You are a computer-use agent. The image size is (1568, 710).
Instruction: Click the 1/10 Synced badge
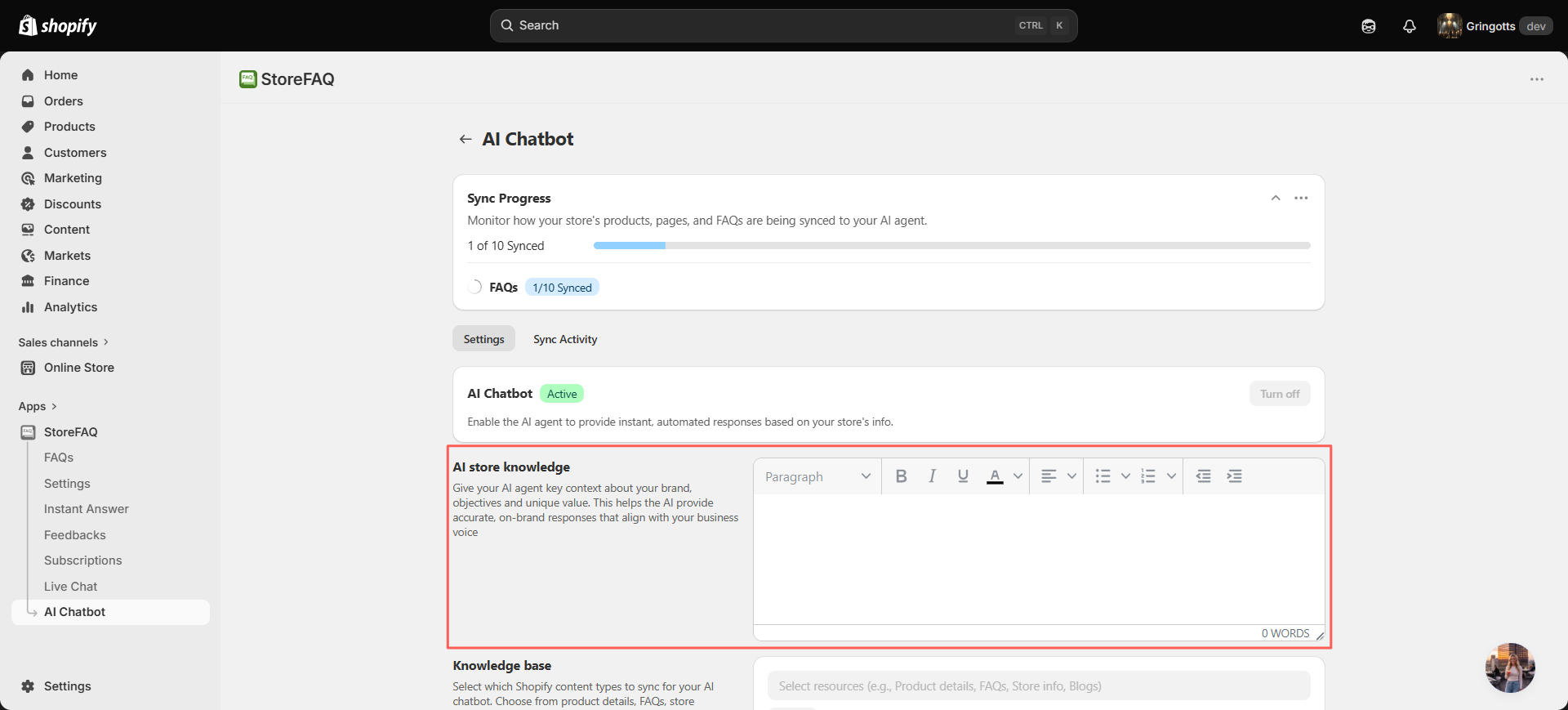[x=562, y=288]
